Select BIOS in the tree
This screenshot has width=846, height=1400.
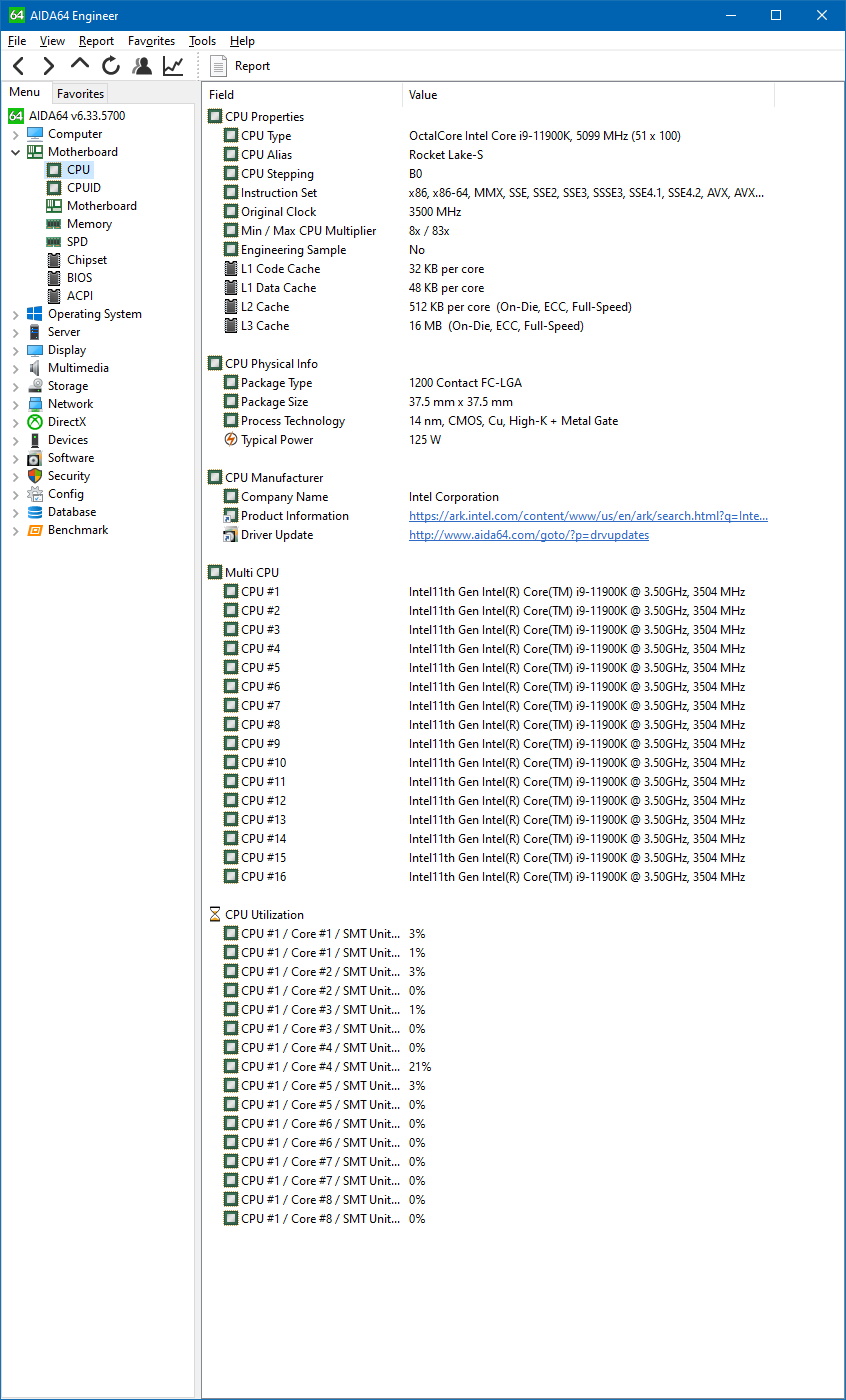coord(79,278)
